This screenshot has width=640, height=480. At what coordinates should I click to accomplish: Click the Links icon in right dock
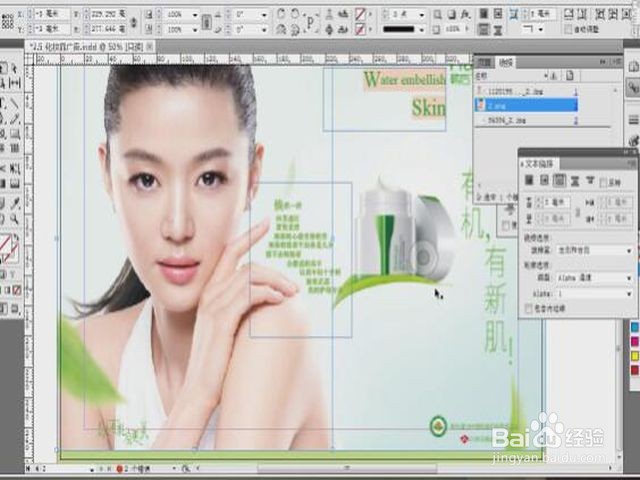pos(633,87)
